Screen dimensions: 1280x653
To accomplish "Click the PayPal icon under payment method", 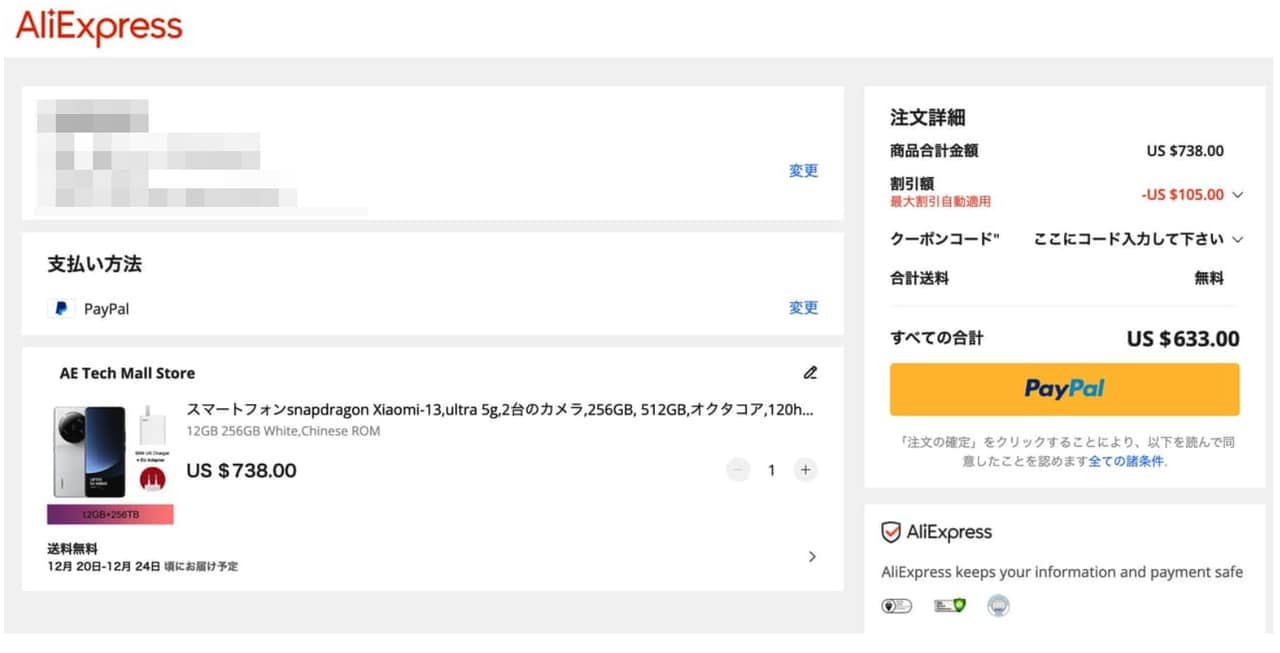I will pos(61,309).
